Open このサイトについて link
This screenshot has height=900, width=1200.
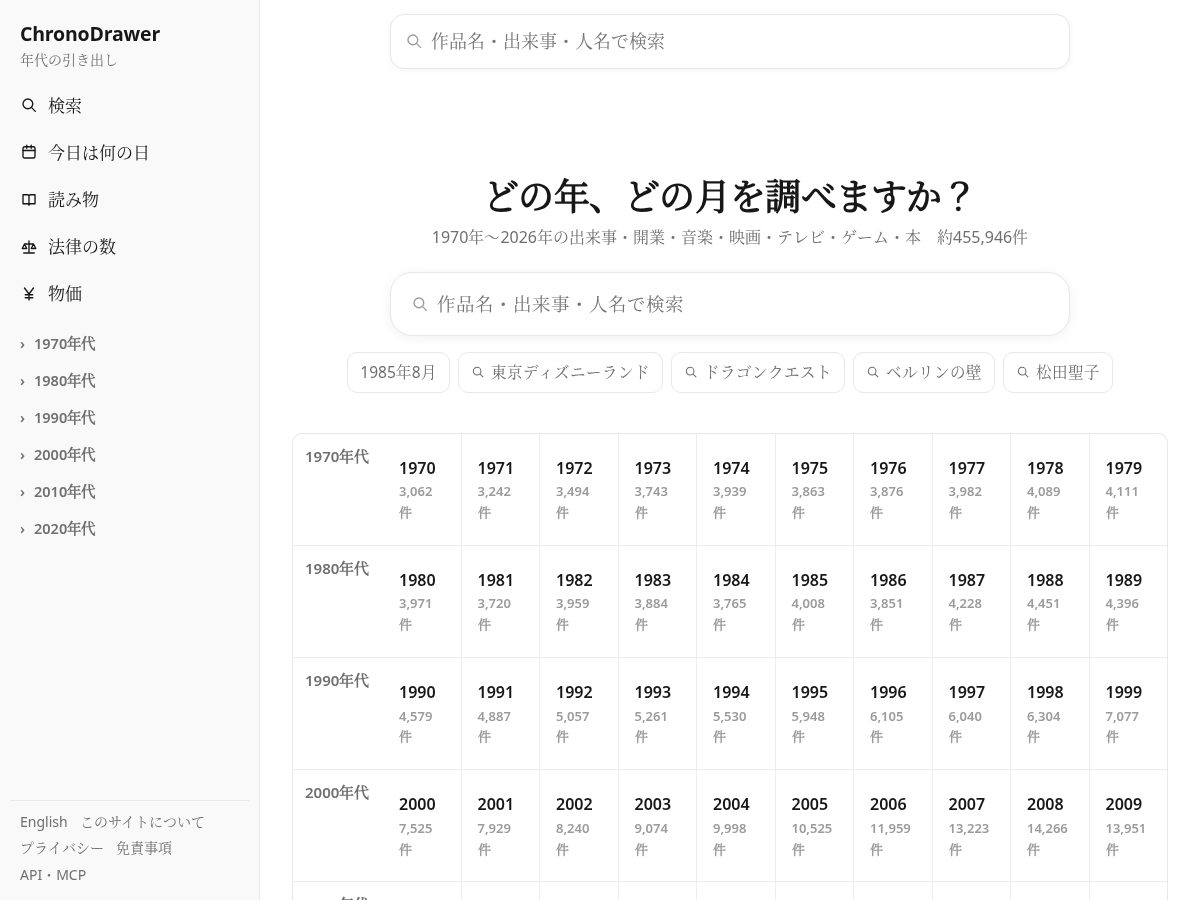pos(142,822)
